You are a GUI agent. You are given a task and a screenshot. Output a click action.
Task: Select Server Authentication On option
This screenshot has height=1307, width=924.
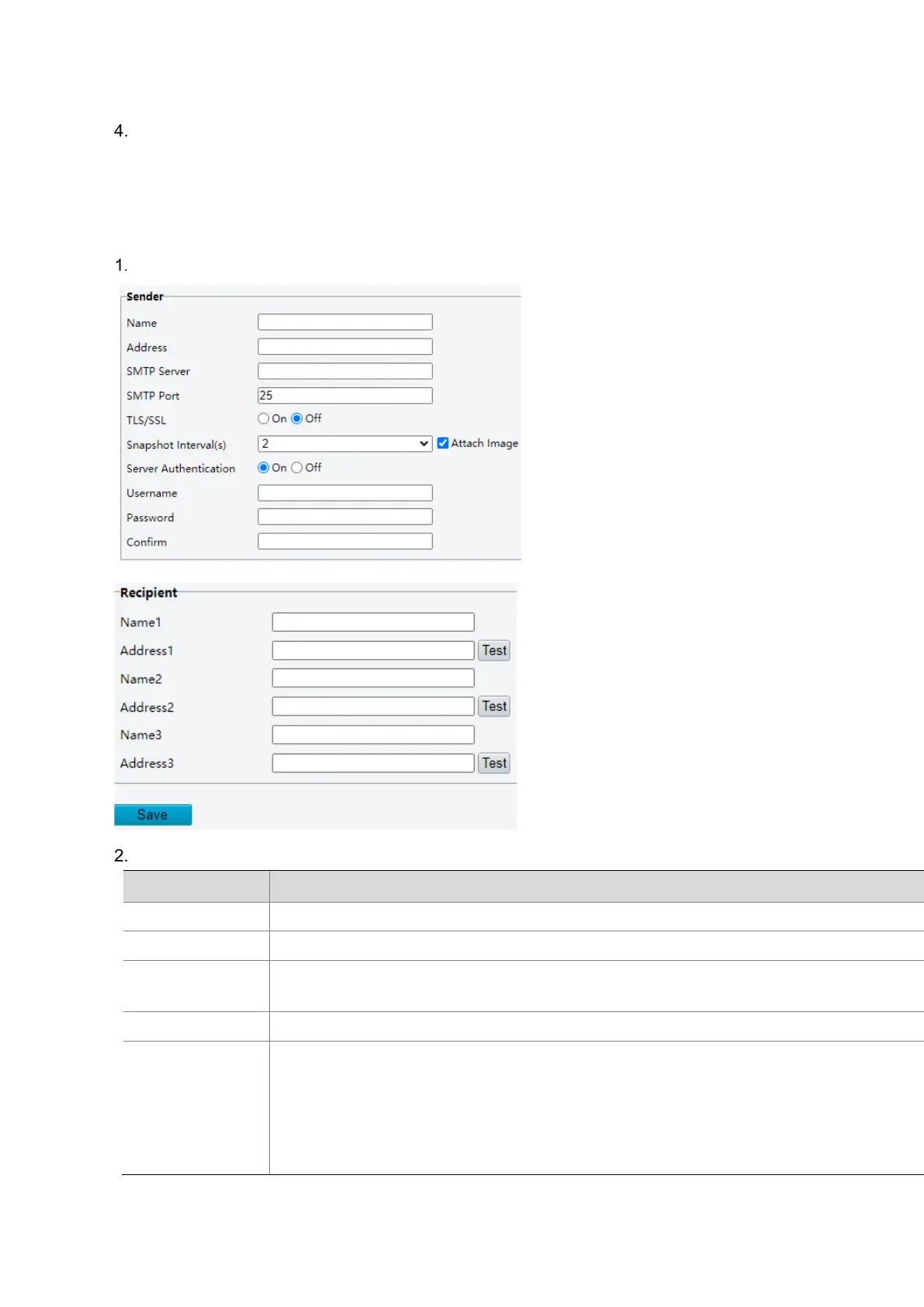tap(264, 467)
